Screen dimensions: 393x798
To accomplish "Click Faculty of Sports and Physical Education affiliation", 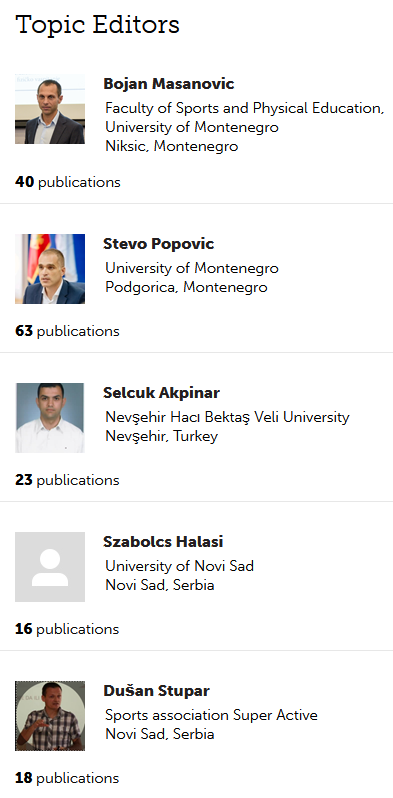I will 244,108.
